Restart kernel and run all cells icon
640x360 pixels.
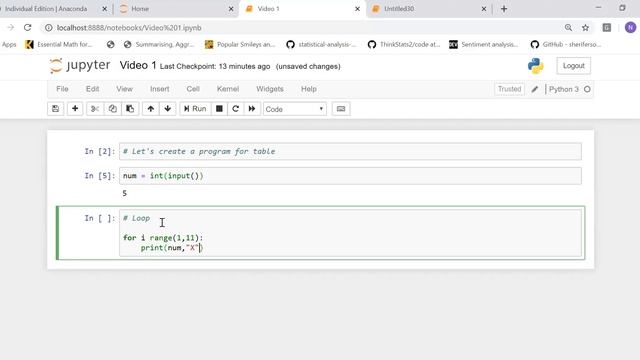[x=252, y=109]
